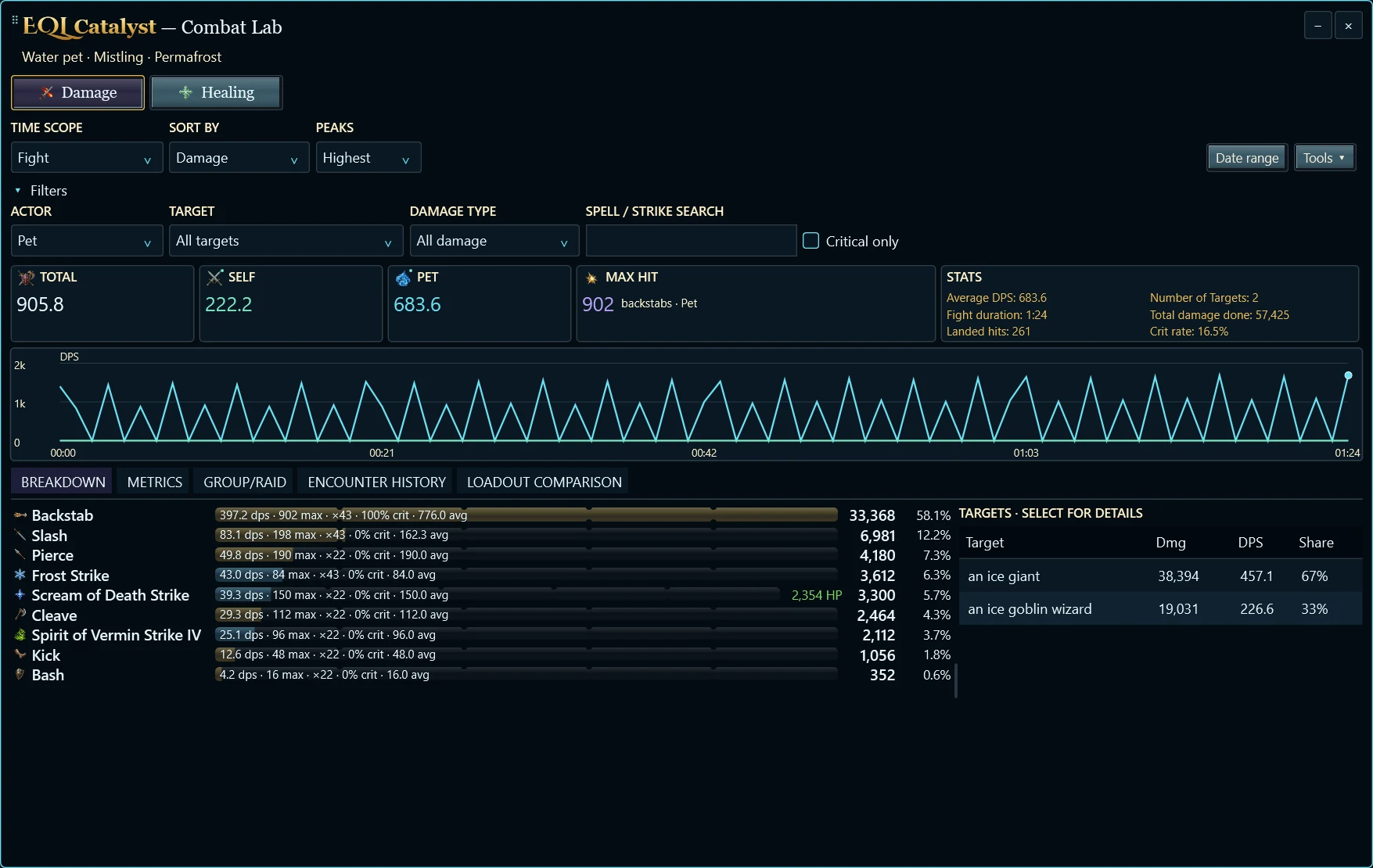
Task: Click the Cleave ability icon
Action: coord(20,615)
